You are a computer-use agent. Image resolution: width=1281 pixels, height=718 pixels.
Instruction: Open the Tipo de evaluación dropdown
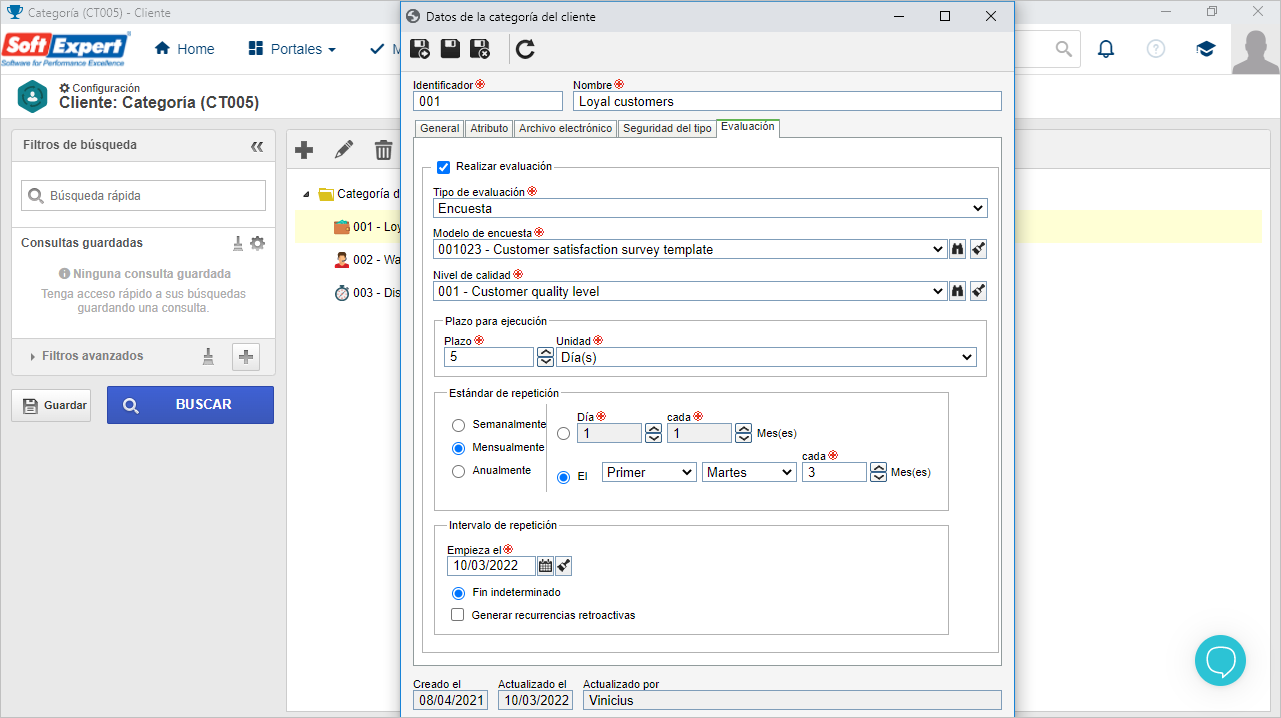pyautogui.click(x=711, y=209)
